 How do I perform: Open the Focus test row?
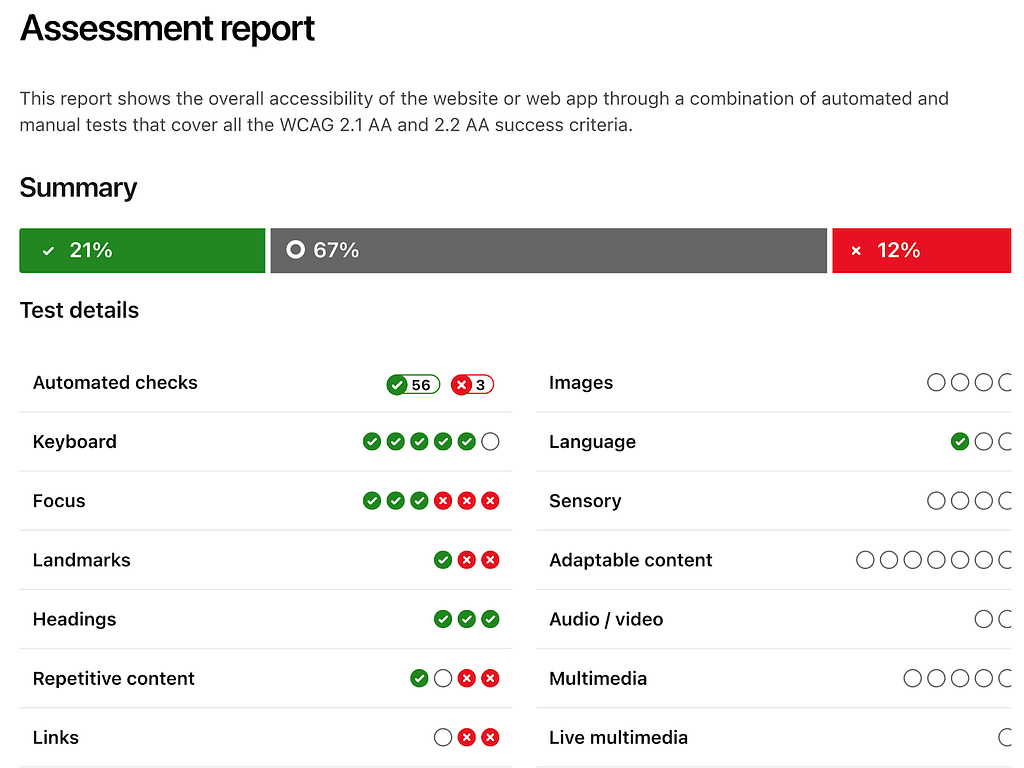coord(266,501)
